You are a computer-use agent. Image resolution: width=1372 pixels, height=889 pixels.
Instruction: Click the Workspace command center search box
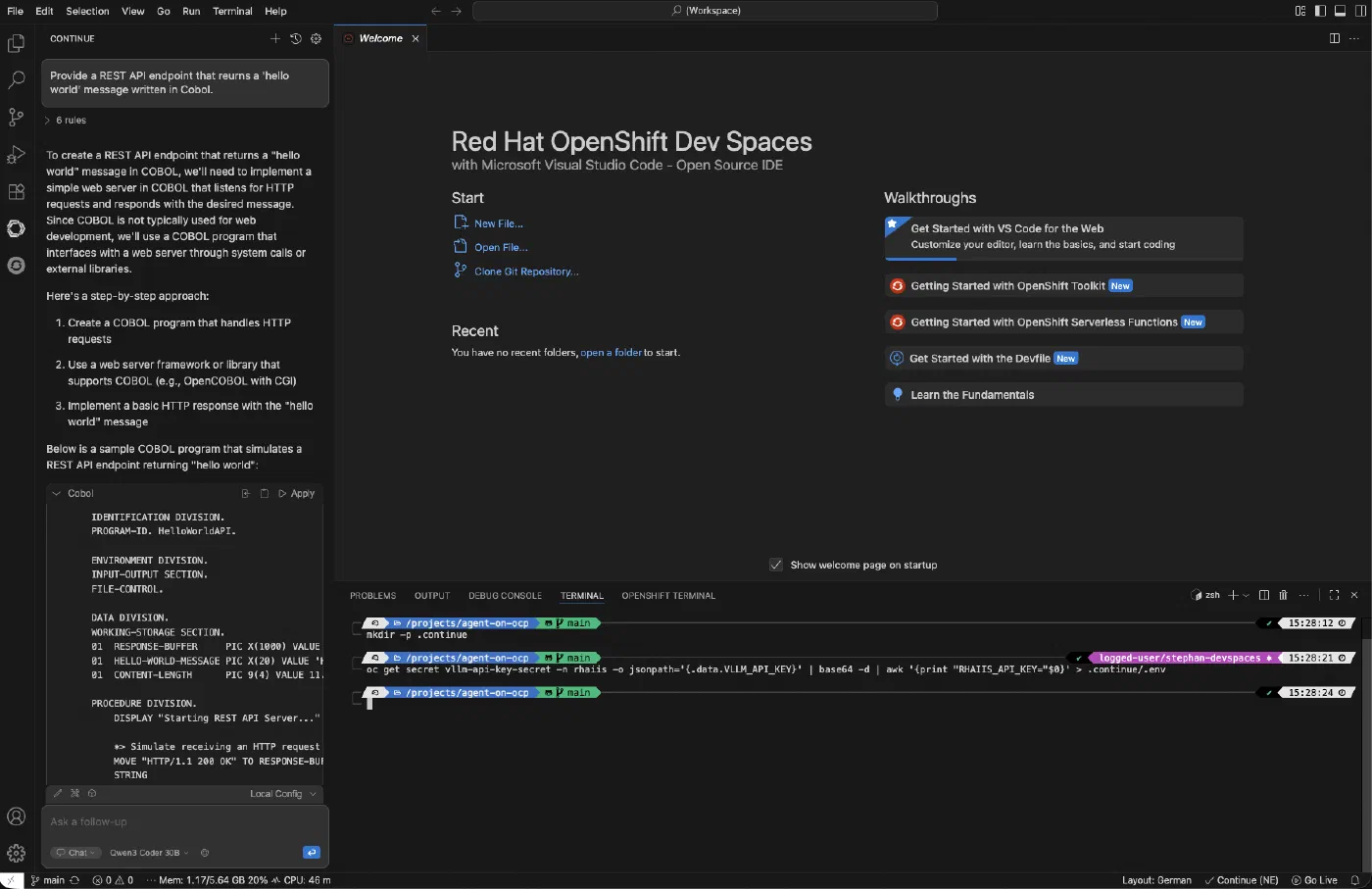coord(705,11)
